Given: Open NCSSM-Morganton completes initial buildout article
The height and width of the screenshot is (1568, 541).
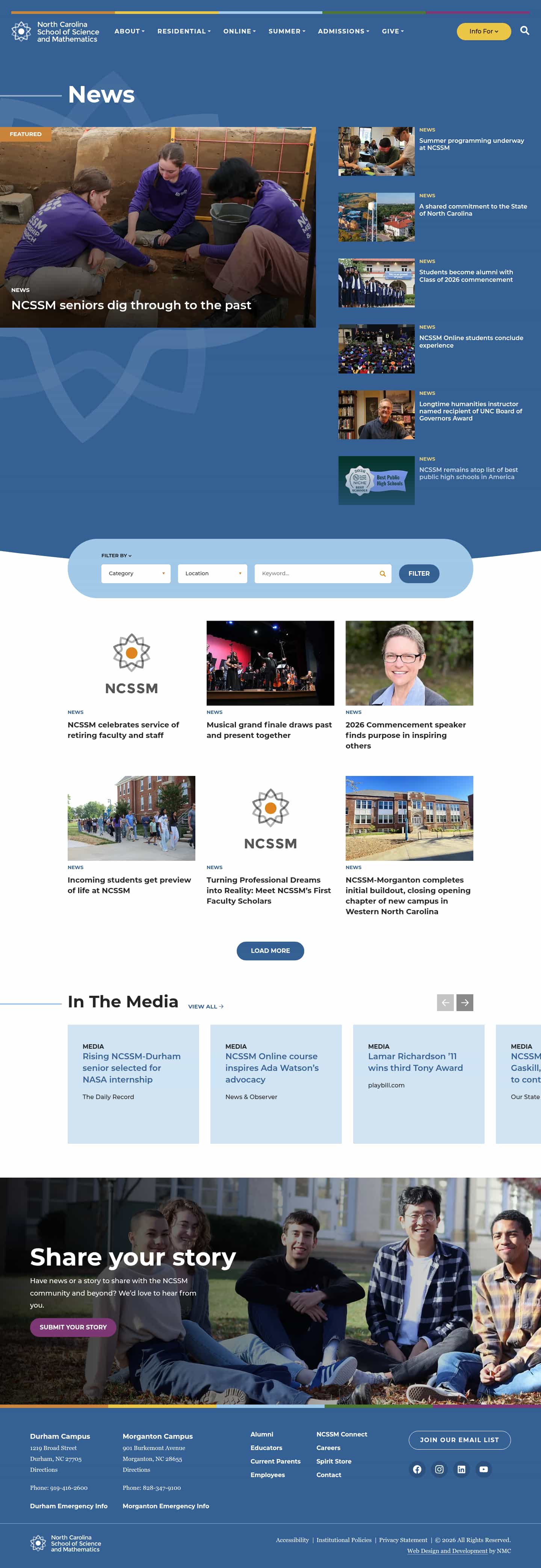Looking at the screenshot, I should 408,895.
